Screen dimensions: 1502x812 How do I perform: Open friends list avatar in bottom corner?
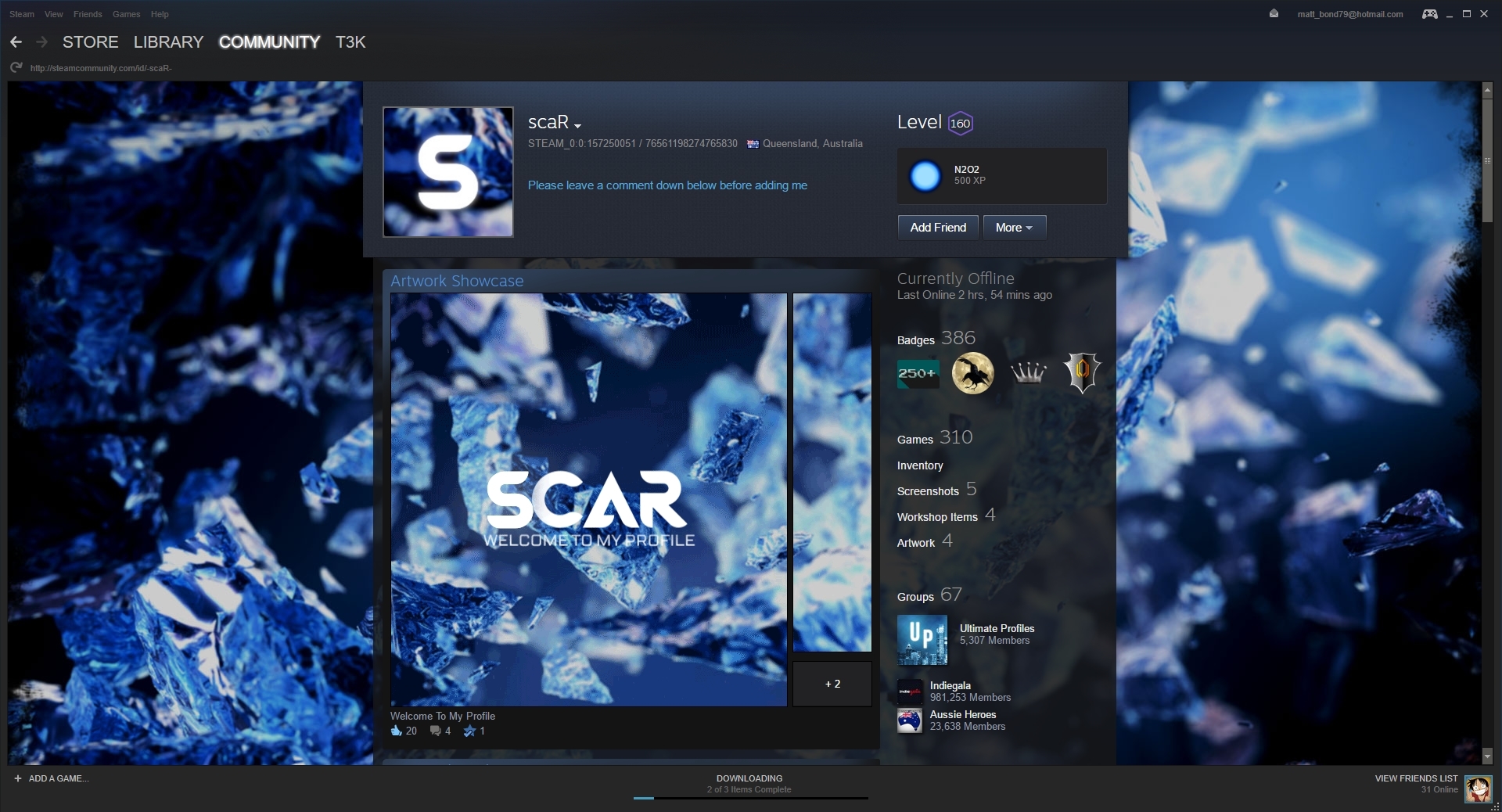point(1478,789)
